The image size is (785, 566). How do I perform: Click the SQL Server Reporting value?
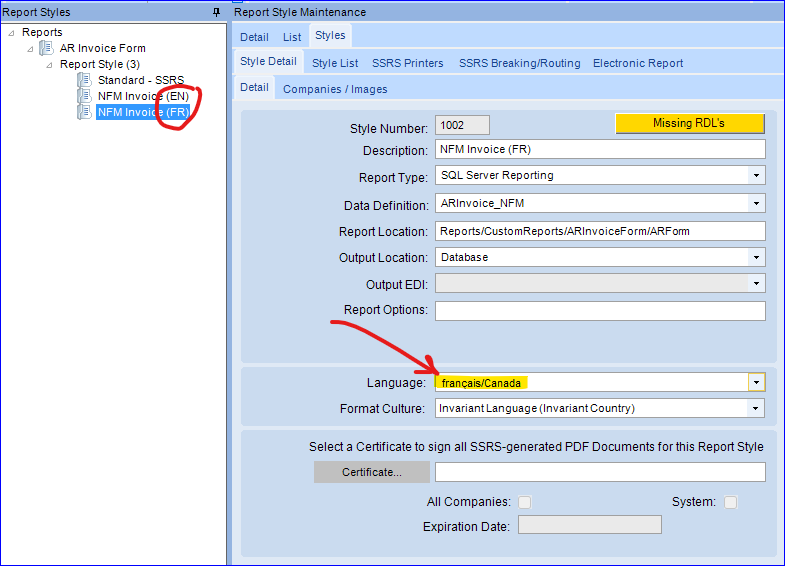click(497, 175)
